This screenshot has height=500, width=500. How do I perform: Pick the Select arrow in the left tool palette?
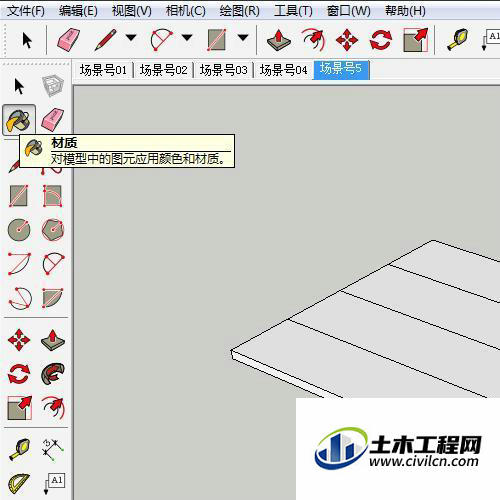click(x=19, y=86)
